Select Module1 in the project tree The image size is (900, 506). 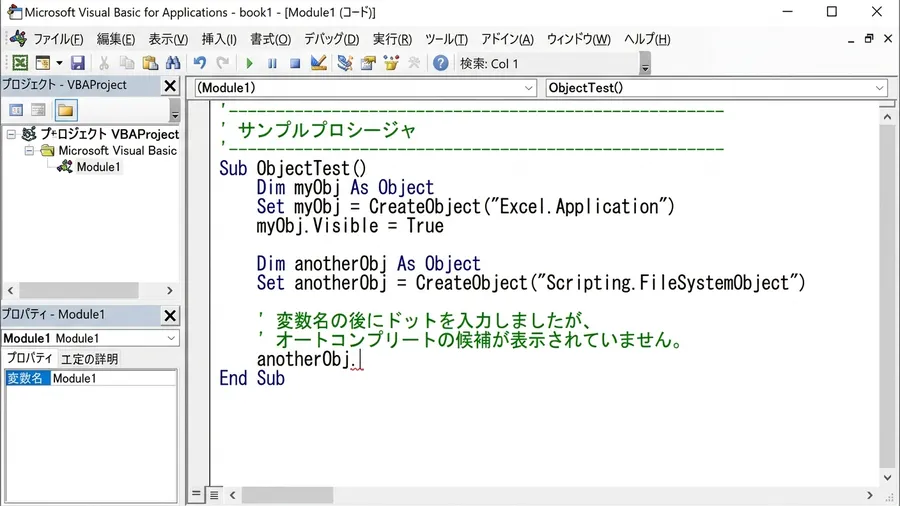point(98,167)
